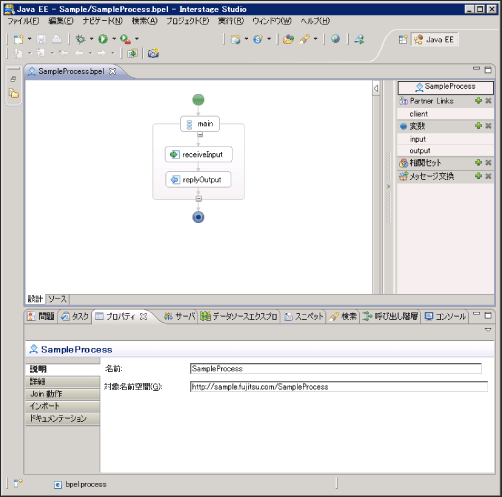Hide palette with left-pointing arrow
The image size is (502, 497).
(x=376, y=88)
